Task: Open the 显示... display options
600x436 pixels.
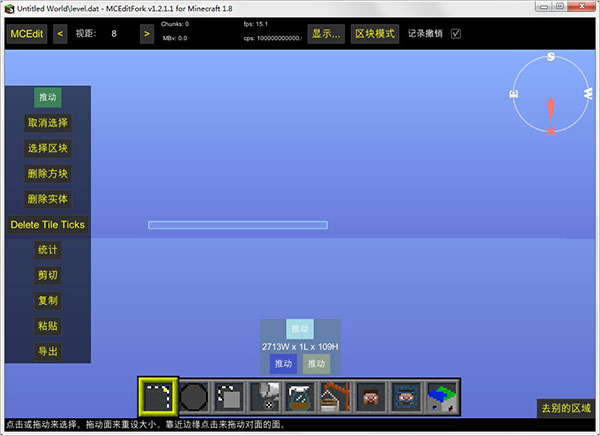Action: coord(326,34)
